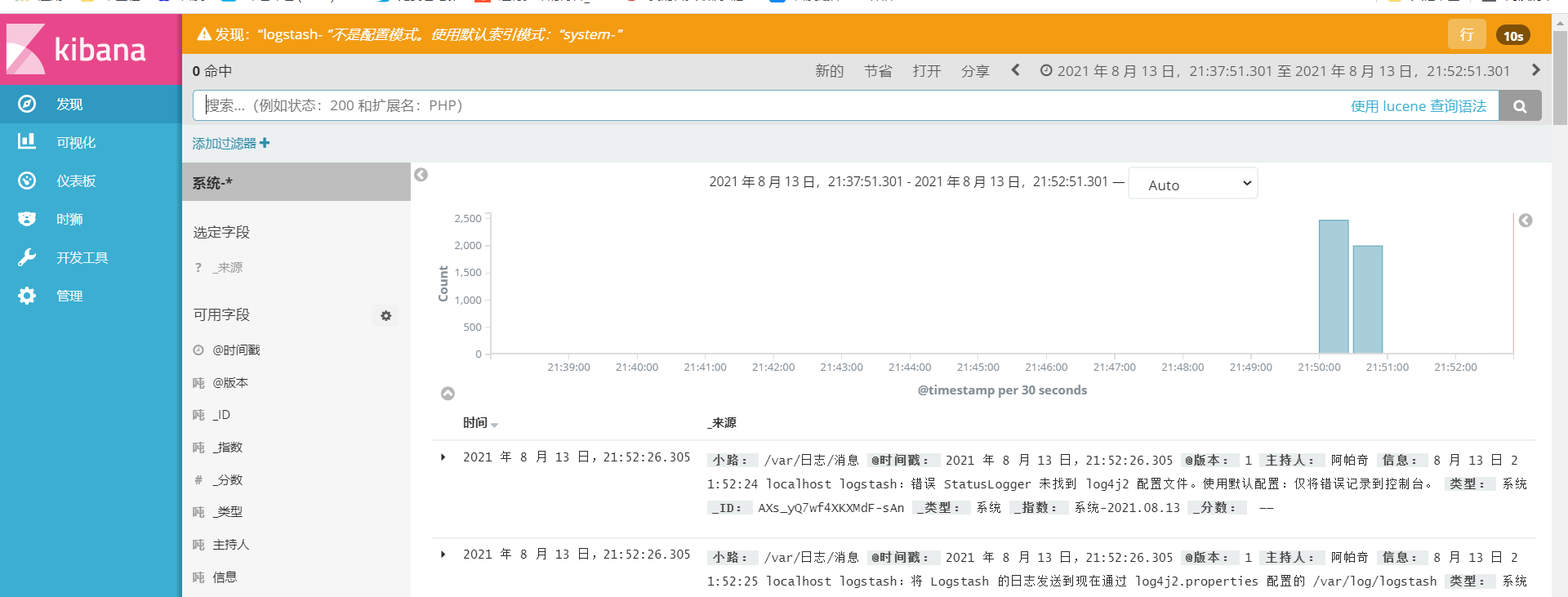
Task: Open the 可视化 bar chart icon
Action: 27,142
